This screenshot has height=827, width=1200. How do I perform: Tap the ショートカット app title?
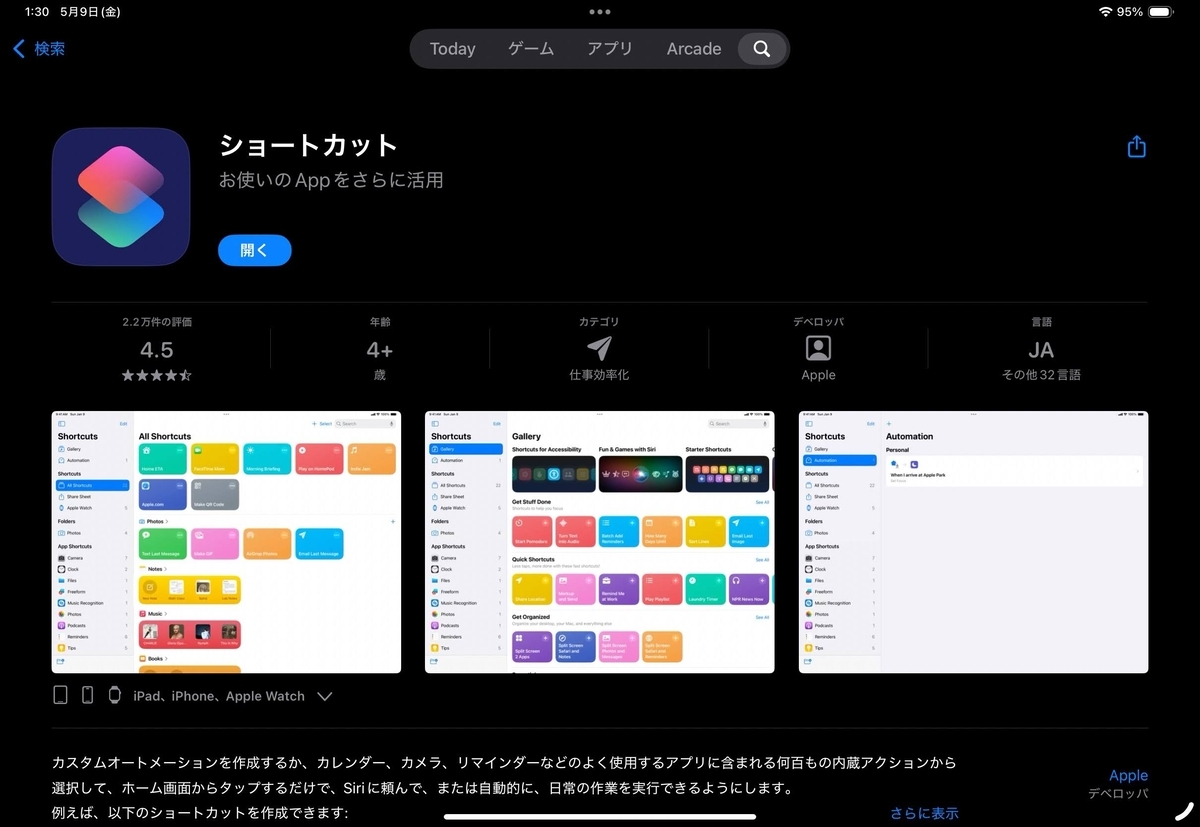click(x=308, y=145)
